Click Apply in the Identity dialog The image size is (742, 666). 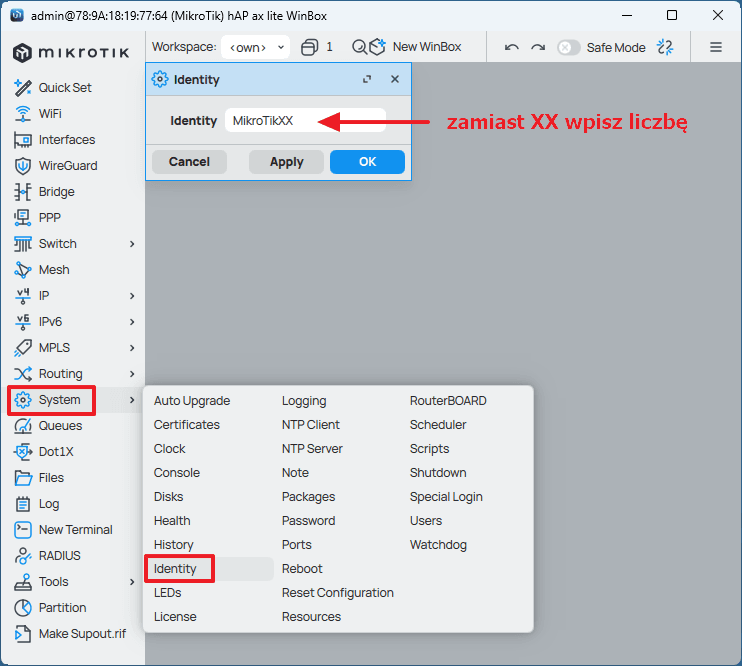pyautogui.click(x=286, y=162)
